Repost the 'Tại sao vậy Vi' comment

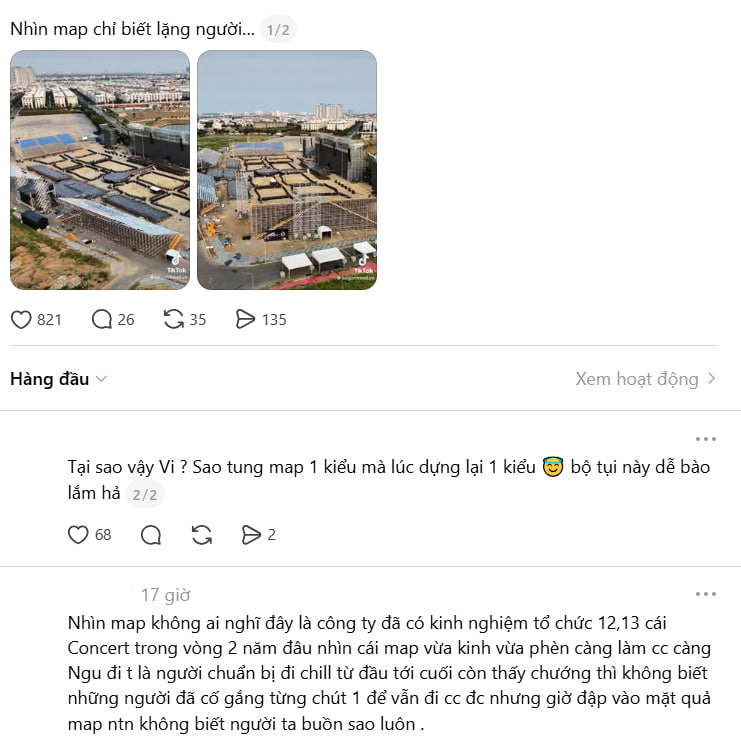[x=202, y=535]
